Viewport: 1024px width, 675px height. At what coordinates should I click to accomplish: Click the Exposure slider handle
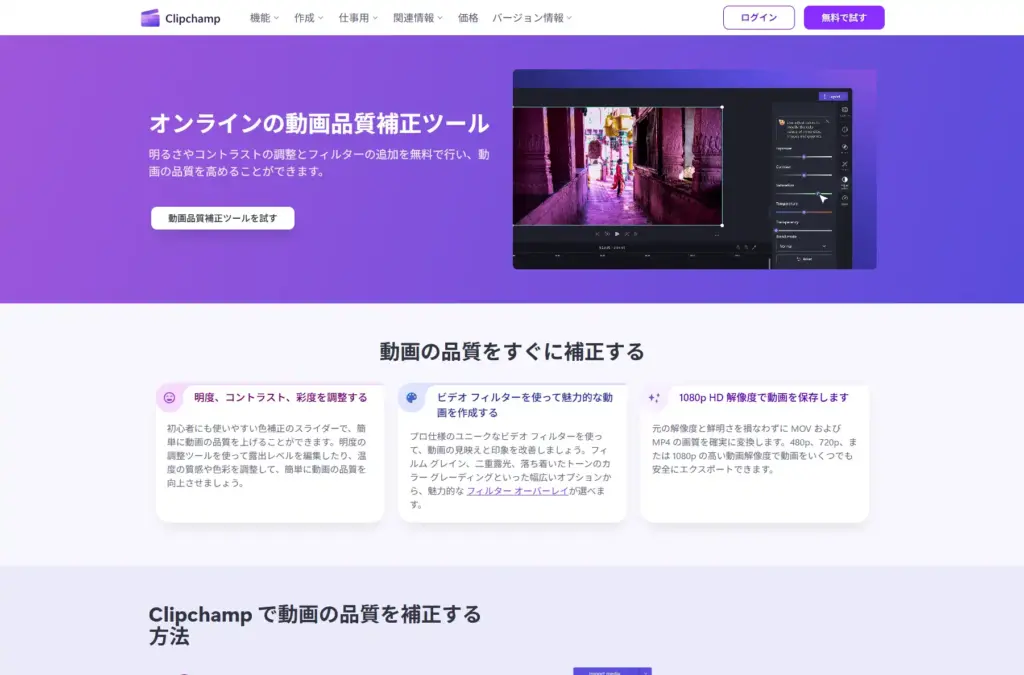[804, 157]
